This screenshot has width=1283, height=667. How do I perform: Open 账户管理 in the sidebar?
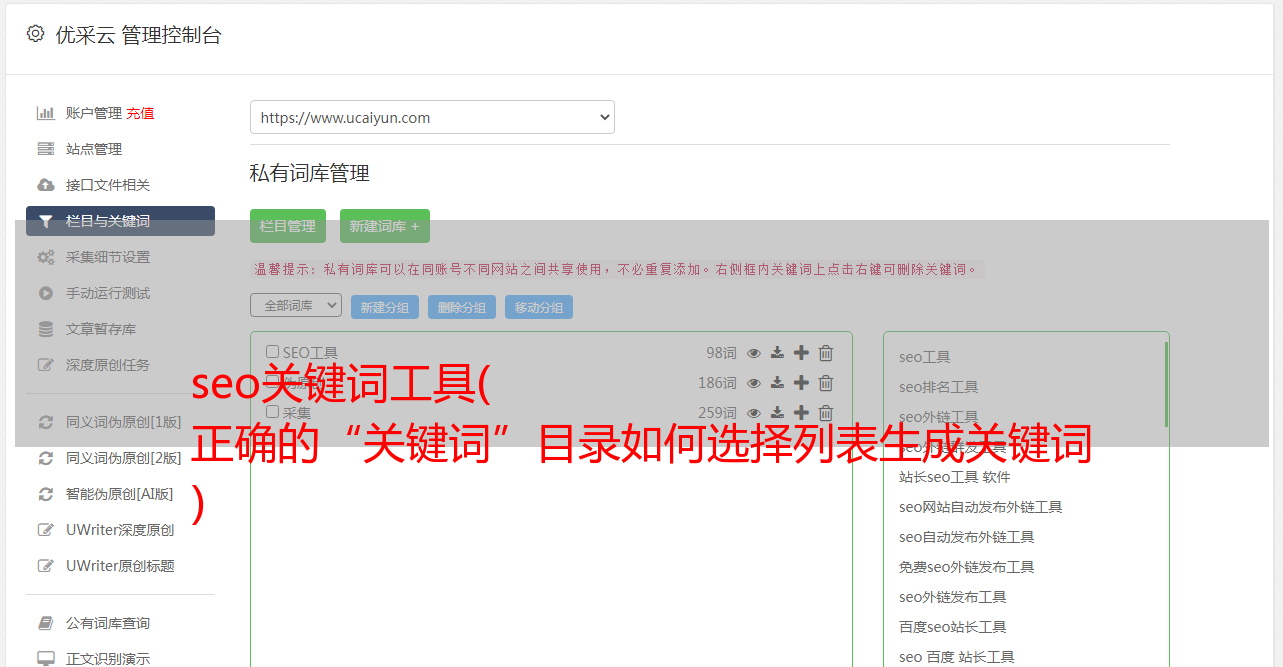94,113
